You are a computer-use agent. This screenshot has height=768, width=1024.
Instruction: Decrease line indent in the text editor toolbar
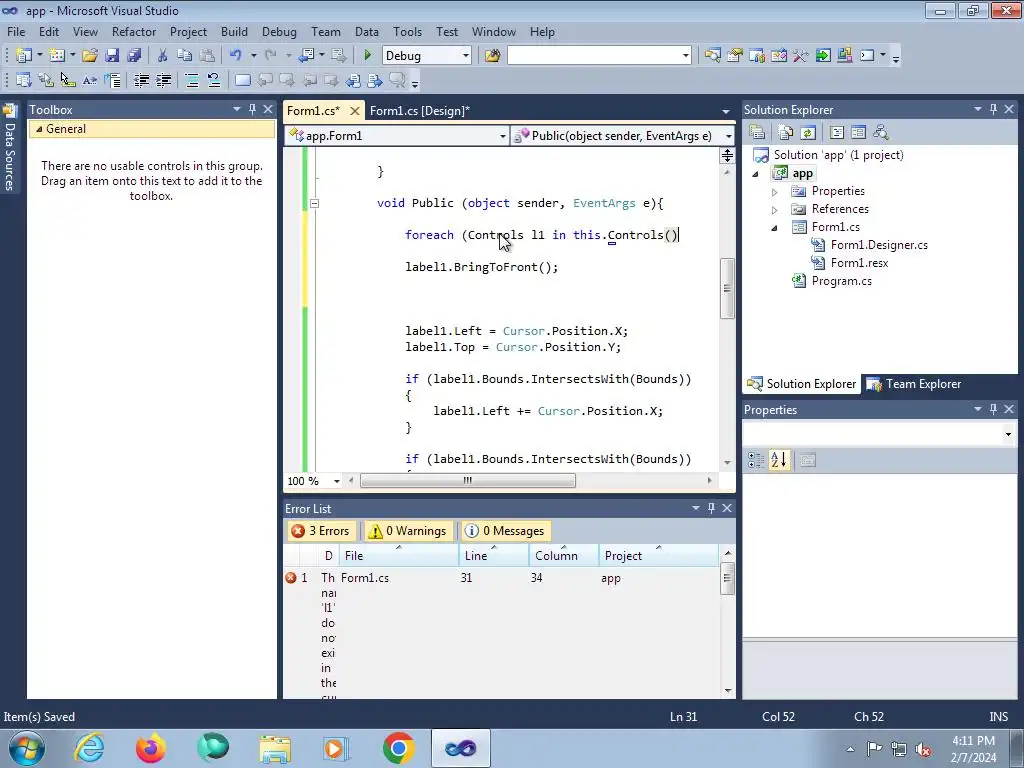[x=141, y=80]
